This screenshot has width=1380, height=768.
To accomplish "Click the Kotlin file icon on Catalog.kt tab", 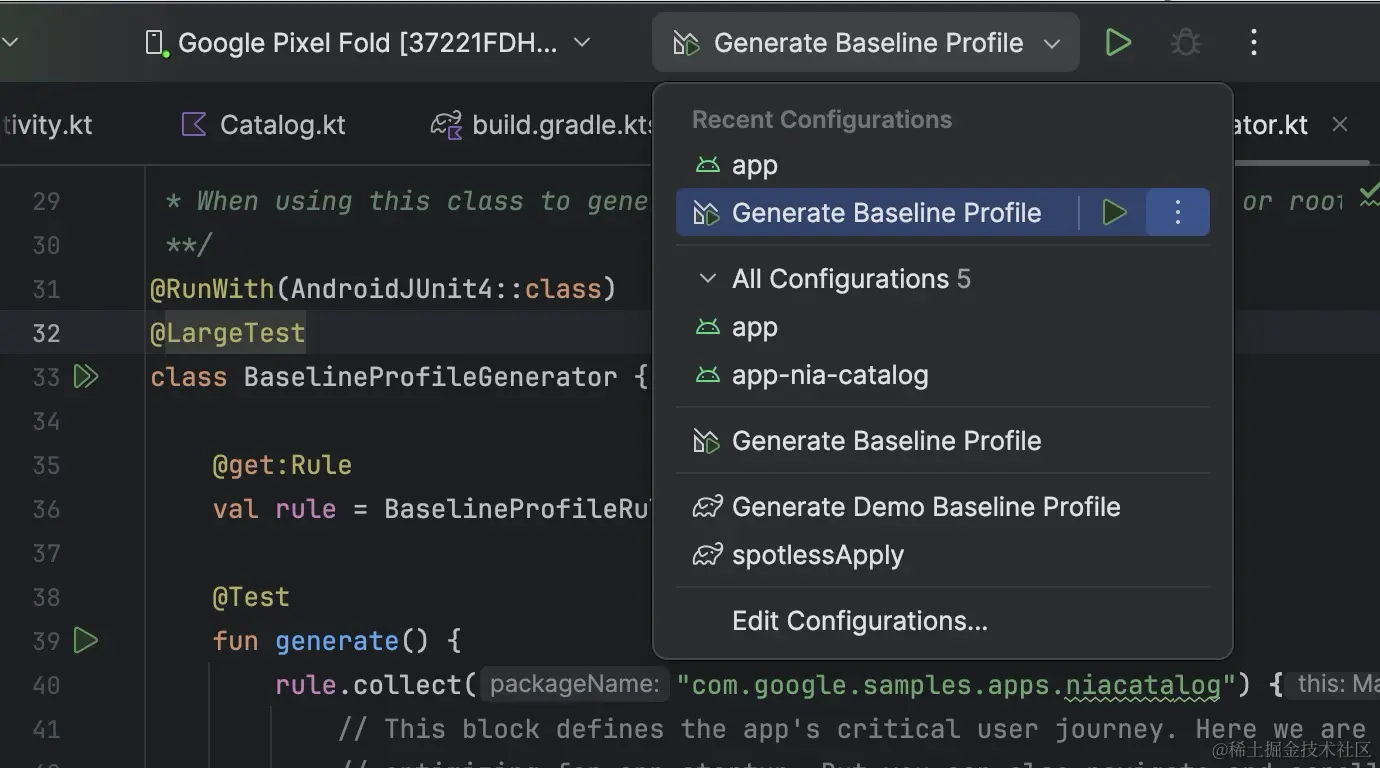I will (x=193, y=125).
